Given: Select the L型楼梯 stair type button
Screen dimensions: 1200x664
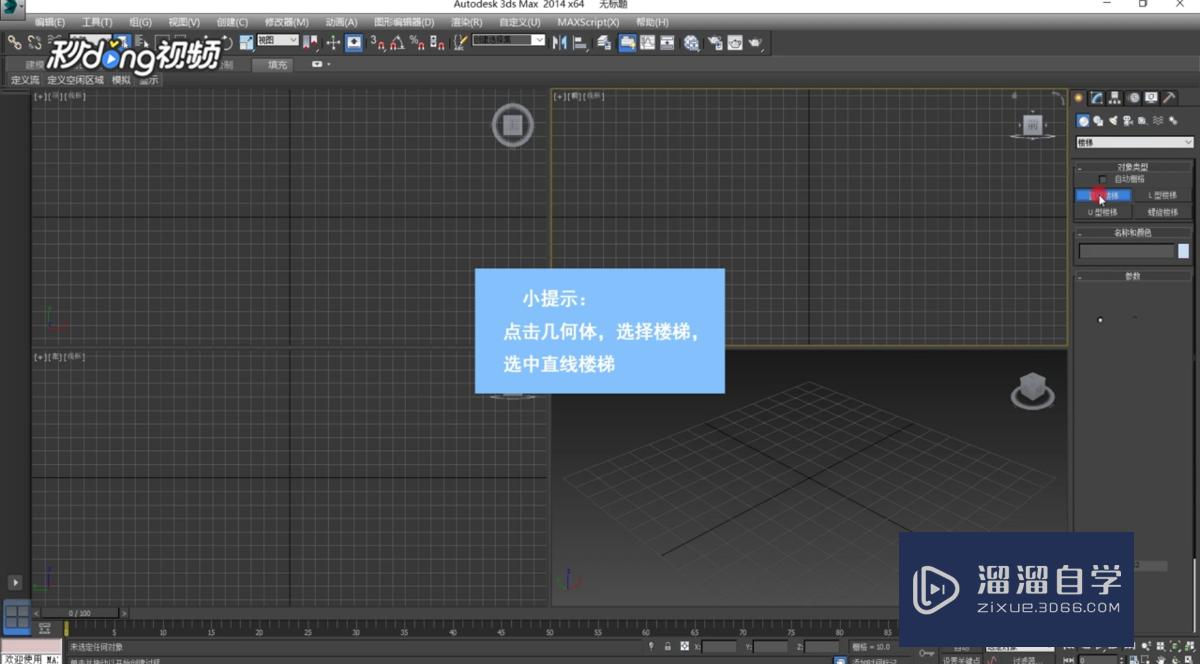Looking at the screenshot, I should pyautogui.click(x=1164, y=194).
